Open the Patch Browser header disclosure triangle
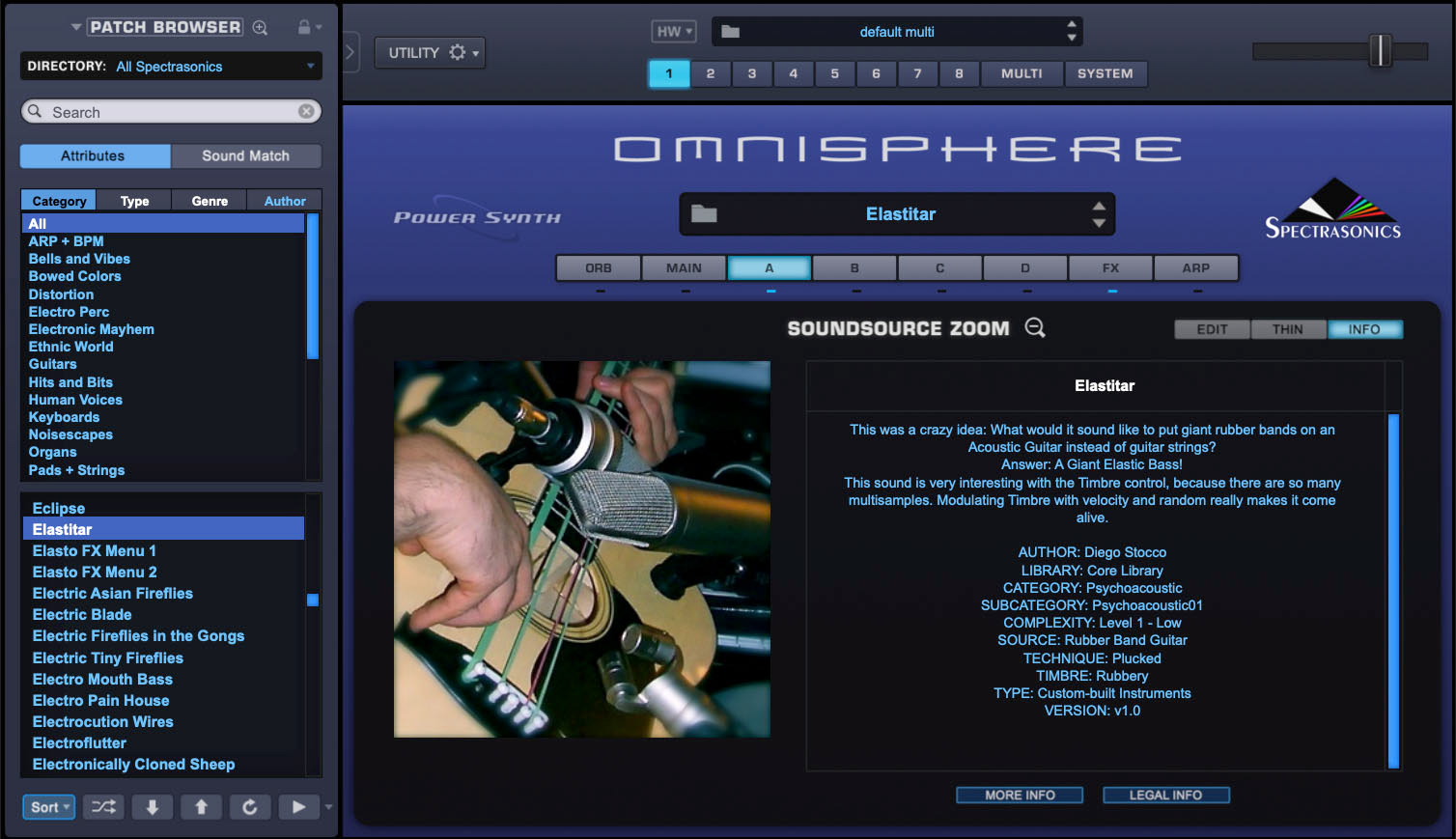This screenshot has width=1456, height=839. [x=76, y=27]
